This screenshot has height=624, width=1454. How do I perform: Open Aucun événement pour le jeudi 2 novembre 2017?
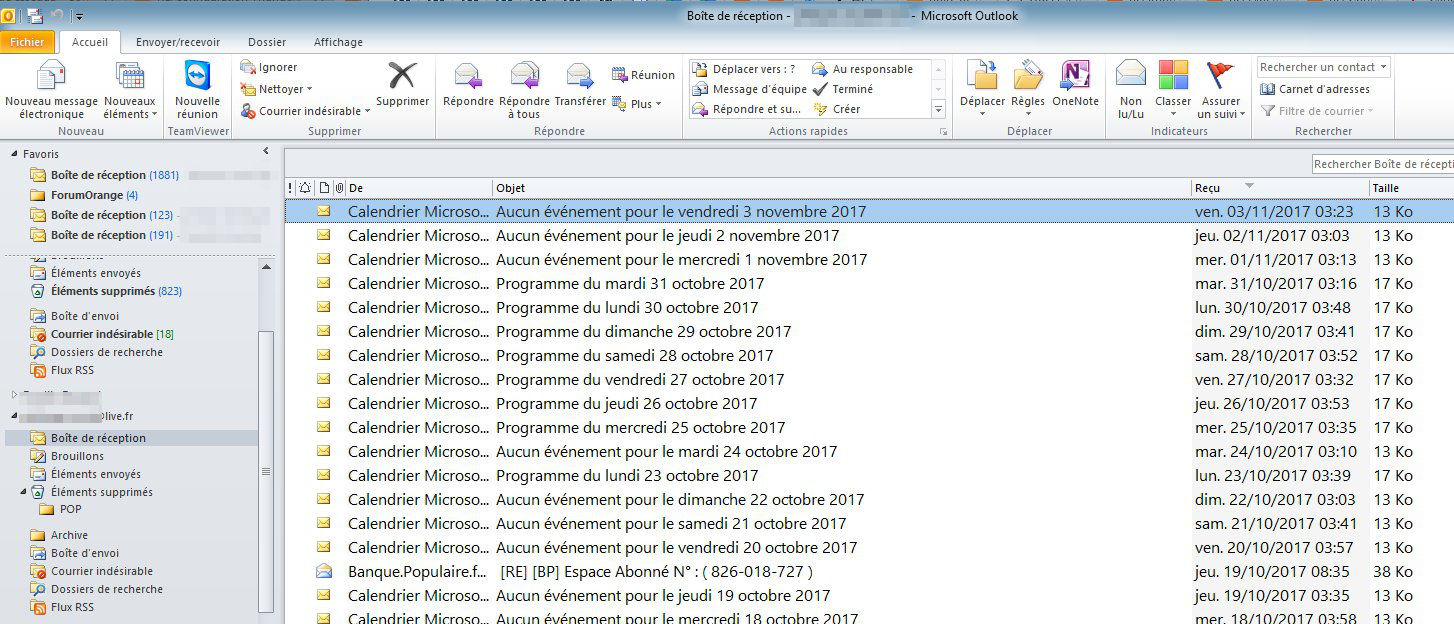point(868,236)
